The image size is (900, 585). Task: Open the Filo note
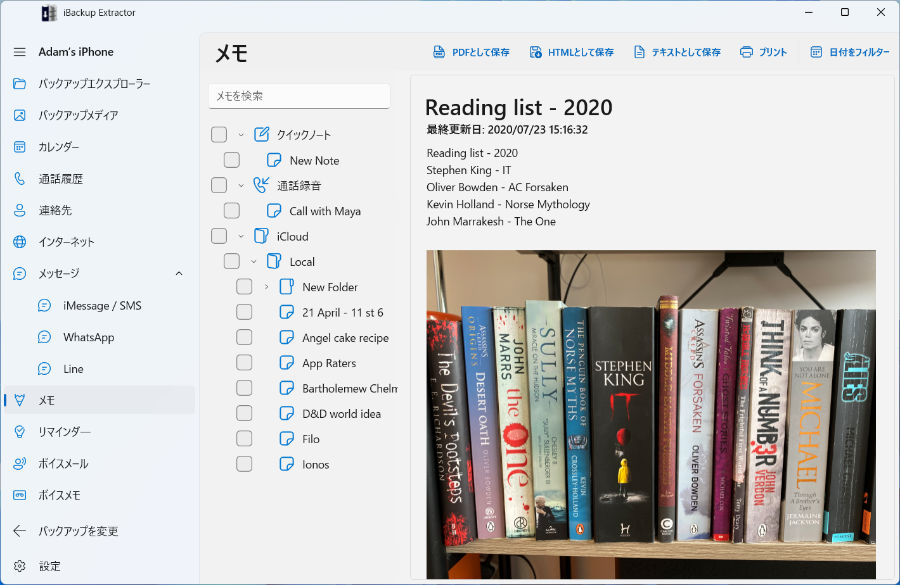tap(311, 439)
